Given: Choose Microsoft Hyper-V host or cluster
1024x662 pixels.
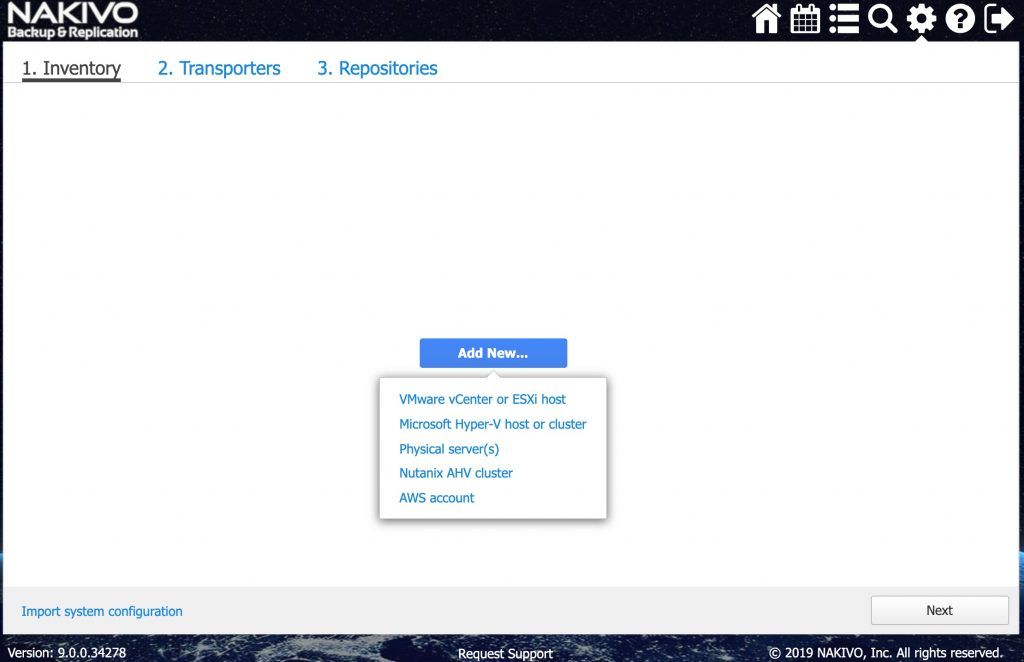Looking at the screenshot, I should (x=492, y=424).
